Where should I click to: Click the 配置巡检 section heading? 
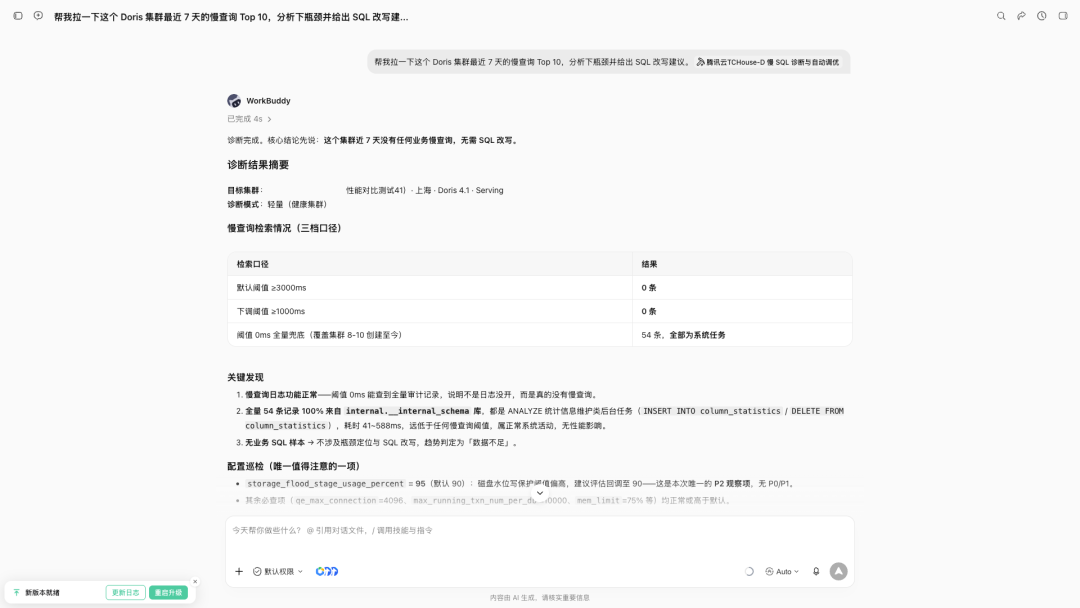click(x=293, y=466)
